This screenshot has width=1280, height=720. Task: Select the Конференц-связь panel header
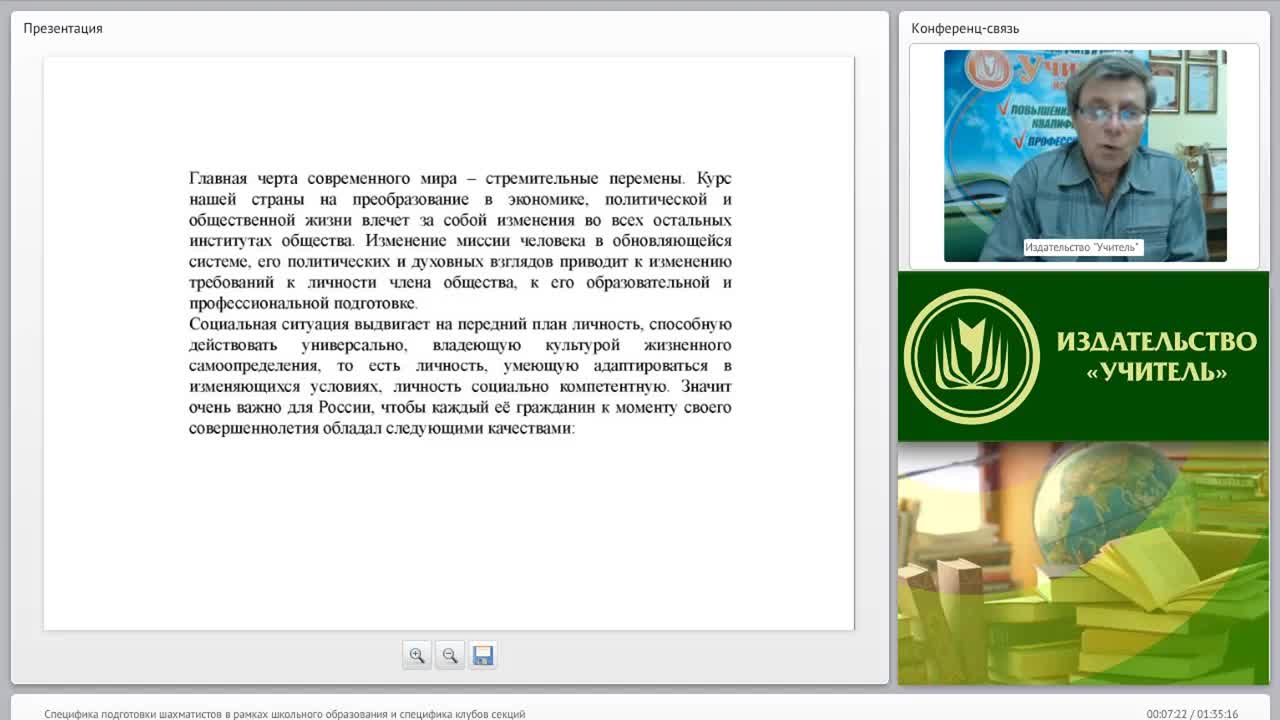(x=965, y=28)
